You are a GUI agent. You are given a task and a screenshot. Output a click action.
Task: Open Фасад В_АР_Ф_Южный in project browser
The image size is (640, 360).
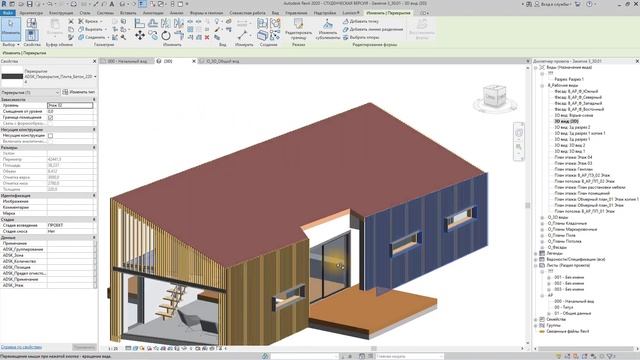[576, 91]
